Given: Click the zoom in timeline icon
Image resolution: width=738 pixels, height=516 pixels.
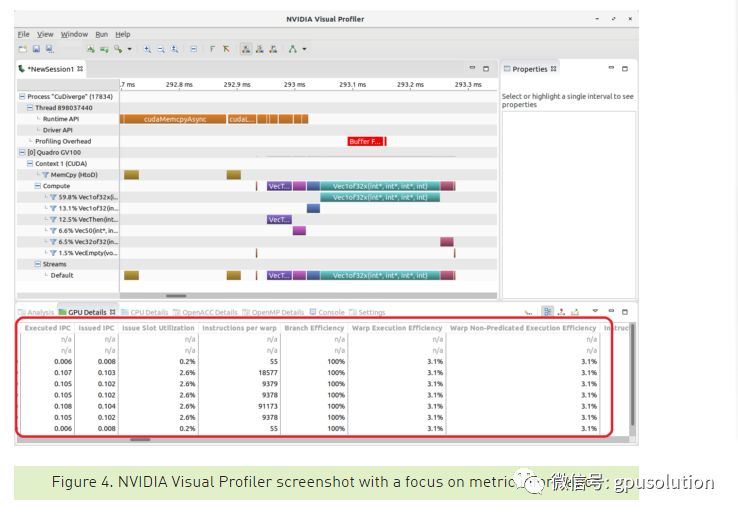Looking at the screenshot, I should (147, 49).
